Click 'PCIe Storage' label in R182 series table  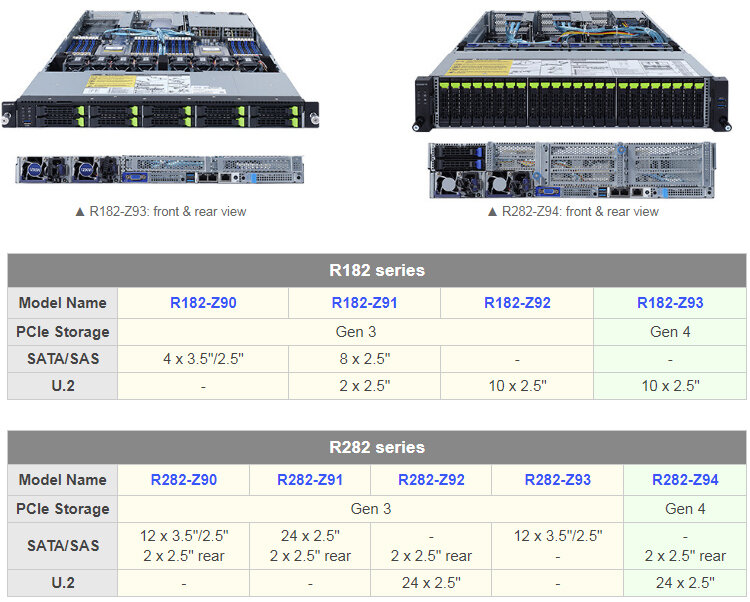[63, 331]
